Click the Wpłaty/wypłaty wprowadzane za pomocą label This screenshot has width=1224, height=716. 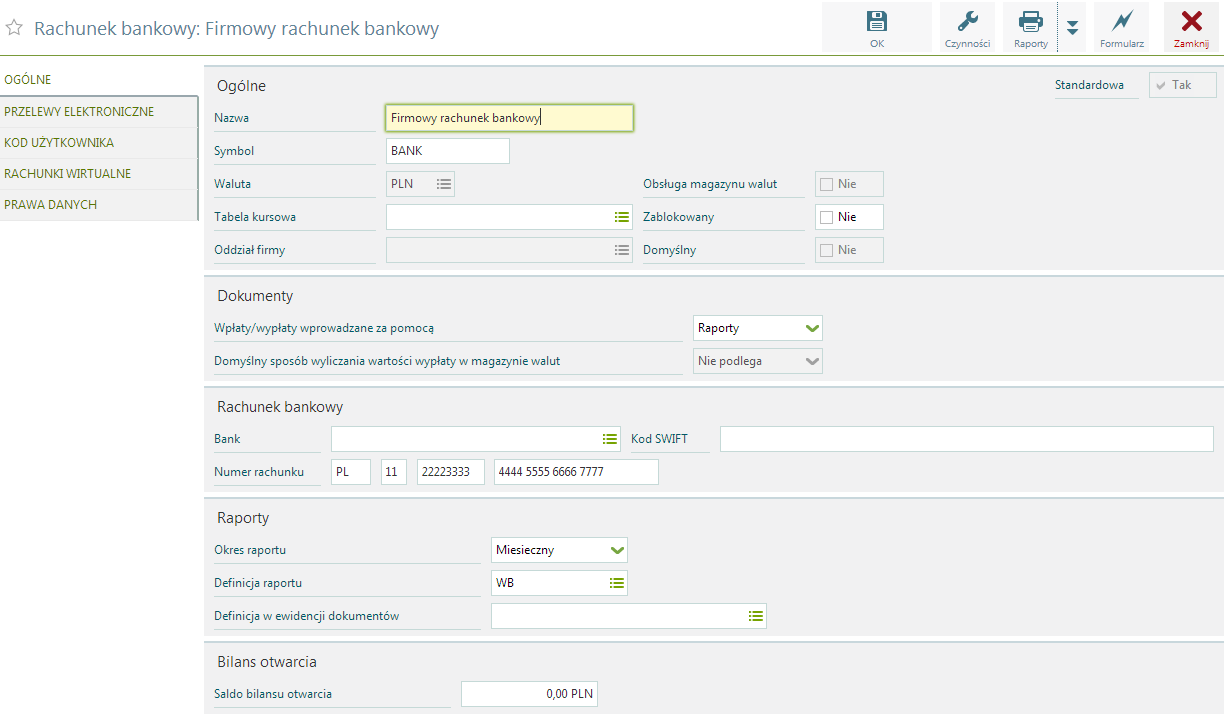click(324, 328)
